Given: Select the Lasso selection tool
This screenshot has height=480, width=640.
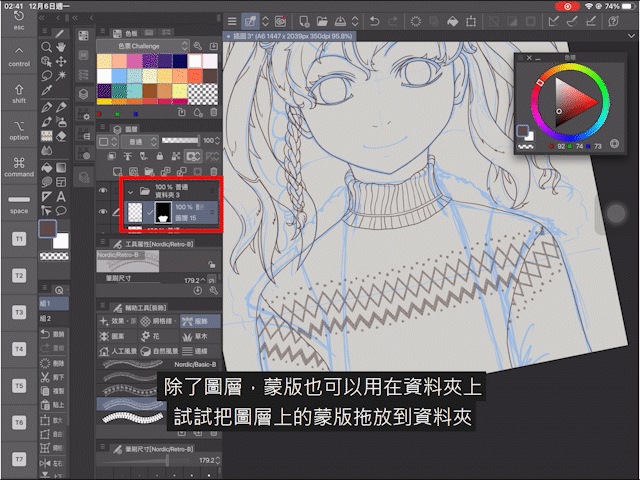Looking at the screenshot, I should pos(47,76).
